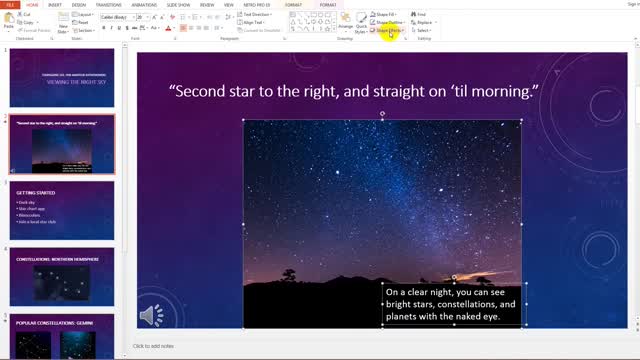Toggle strikethrough formatting
Screen dimensions: 640x360
click(x=134, y=28)
